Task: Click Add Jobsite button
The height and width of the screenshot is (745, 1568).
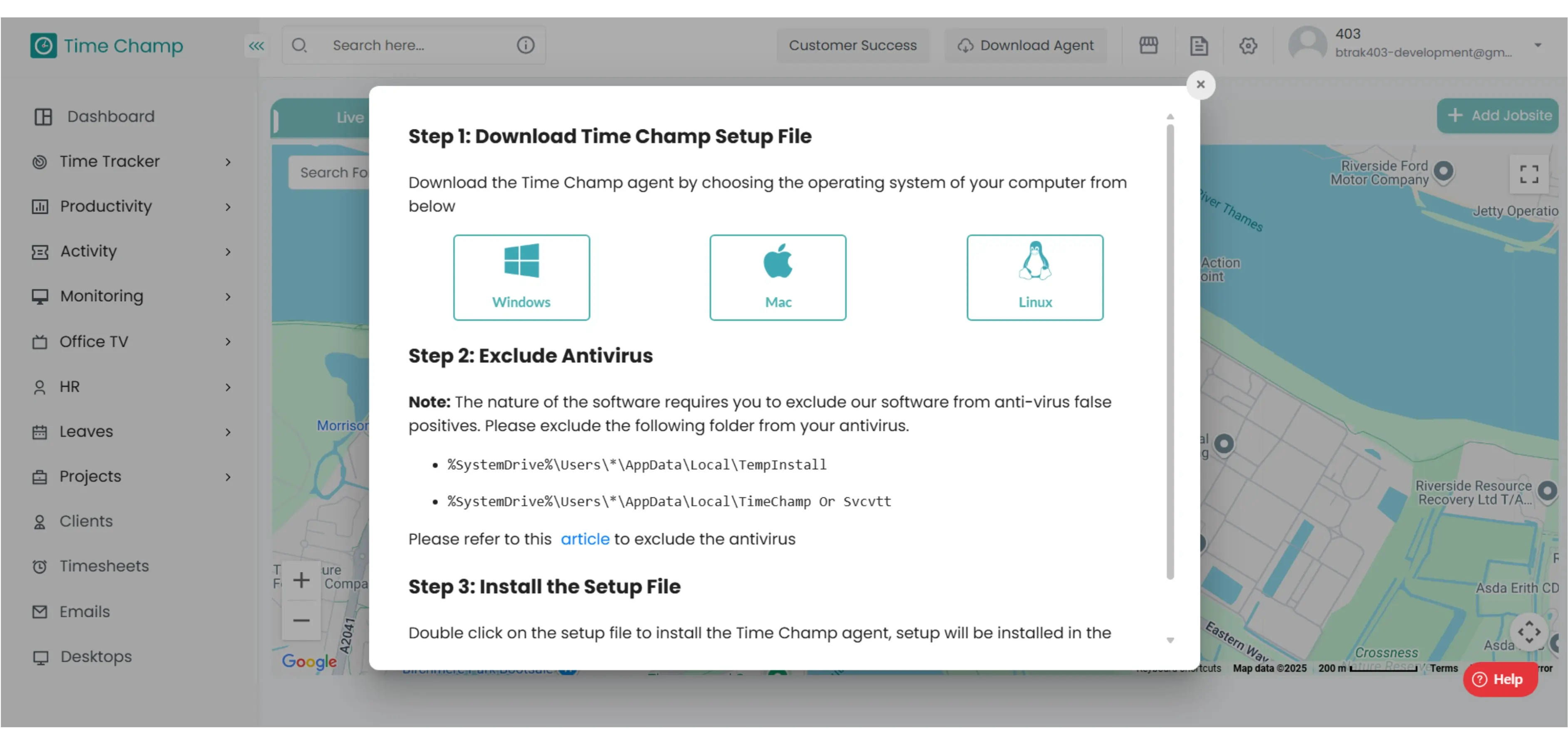Action: tap(1497, 116)
